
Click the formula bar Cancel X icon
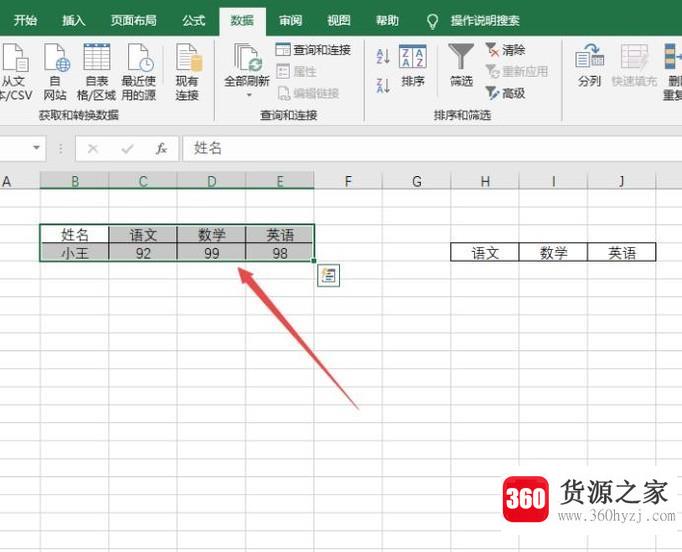pyautogui.click(x=93, y=149)
